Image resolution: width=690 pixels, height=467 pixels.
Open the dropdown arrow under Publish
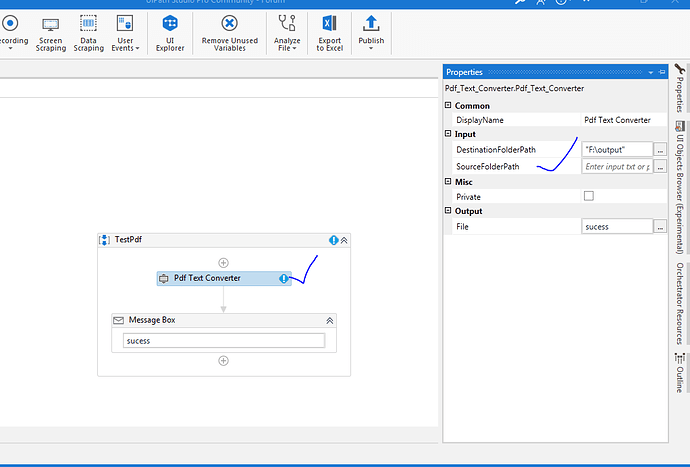[x=371, y=48]
